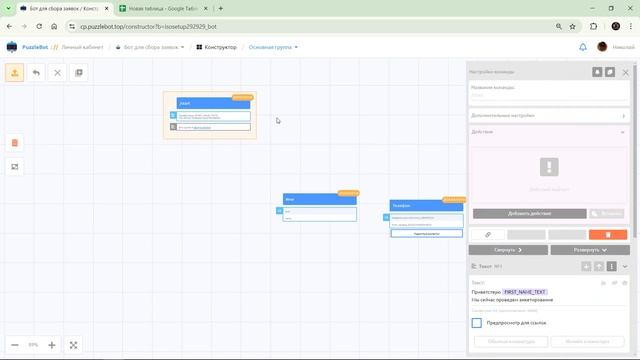Collapse the Текст block with chevron

tap(625, 267)
